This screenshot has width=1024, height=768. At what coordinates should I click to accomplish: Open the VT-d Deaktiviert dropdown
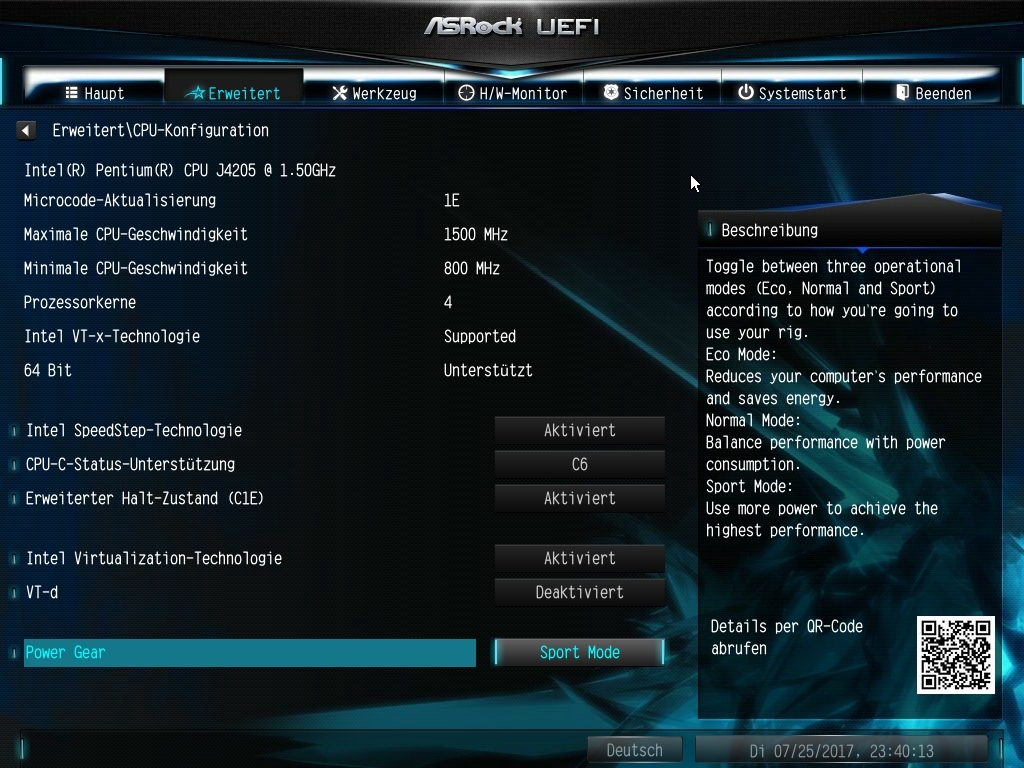580,592
